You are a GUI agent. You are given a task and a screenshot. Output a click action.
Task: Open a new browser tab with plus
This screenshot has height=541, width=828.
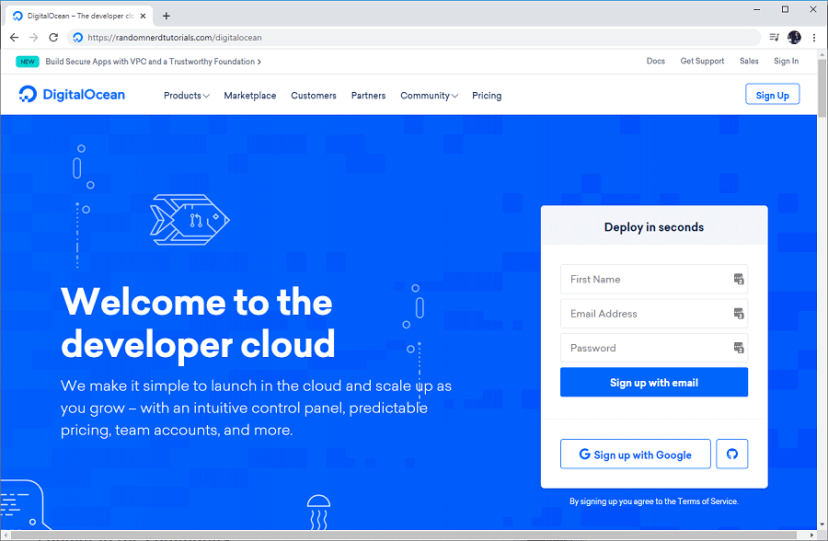coord(166,15)
